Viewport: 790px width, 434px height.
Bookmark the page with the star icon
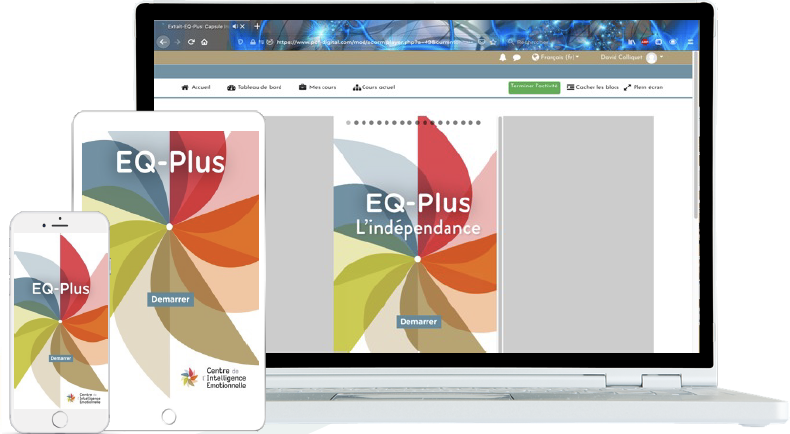pos(493,42)
